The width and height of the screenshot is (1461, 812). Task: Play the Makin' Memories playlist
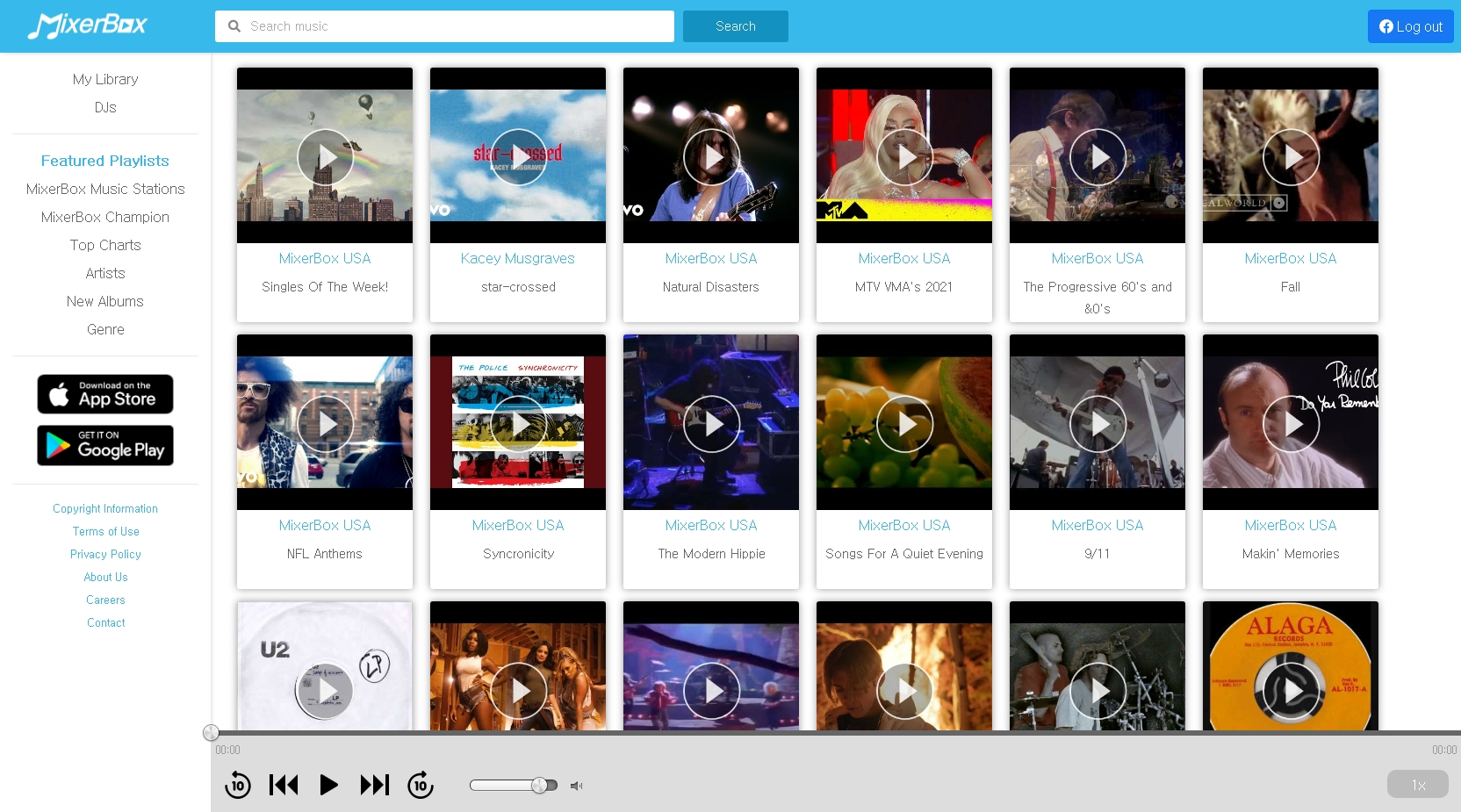[1291, 424]
